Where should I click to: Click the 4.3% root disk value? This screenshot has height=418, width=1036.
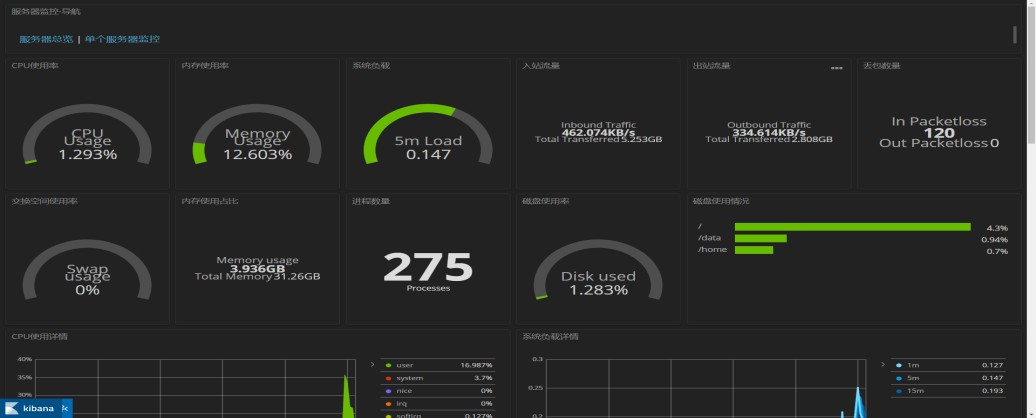pos(997,228)
